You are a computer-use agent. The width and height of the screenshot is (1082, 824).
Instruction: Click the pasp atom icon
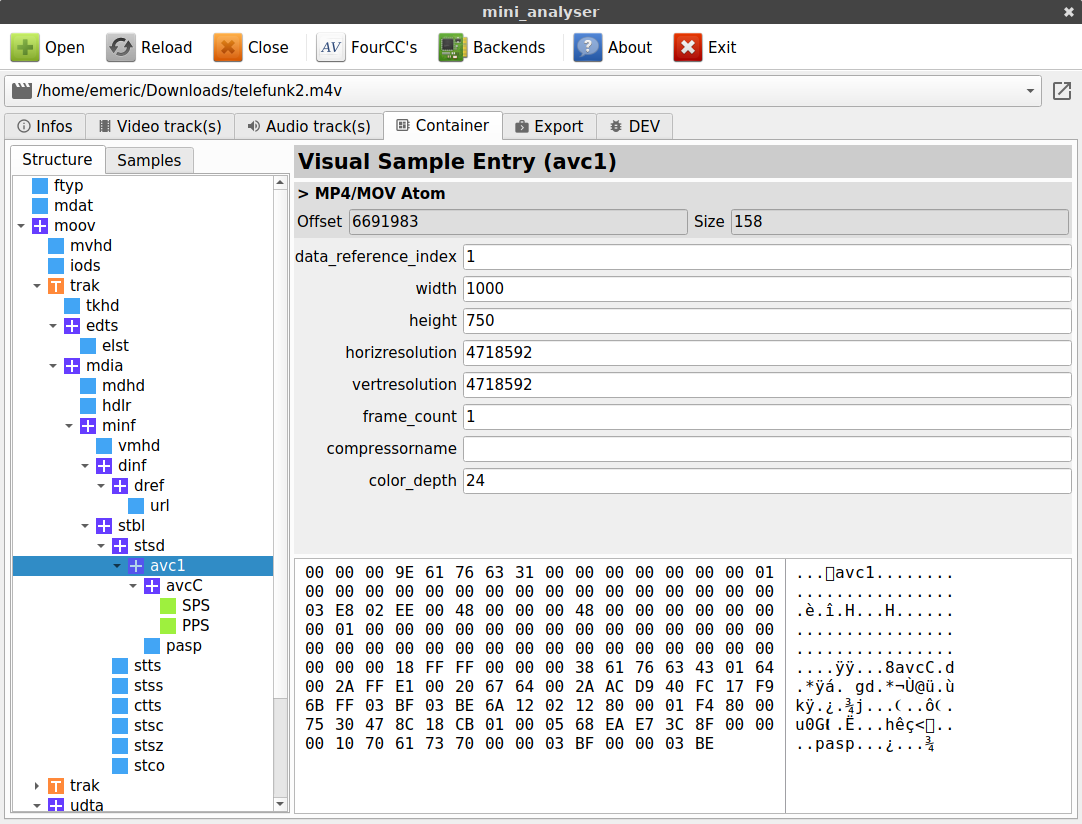click(152, 646)
